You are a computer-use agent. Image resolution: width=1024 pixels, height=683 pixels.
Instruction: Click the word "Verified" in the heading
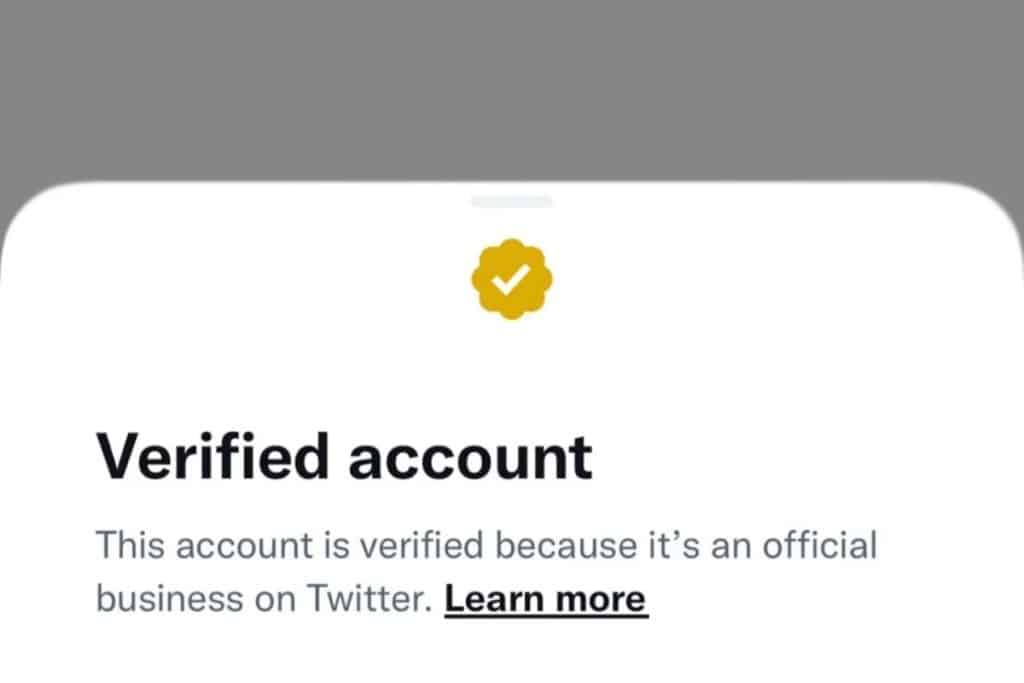(x=211, y=456)
